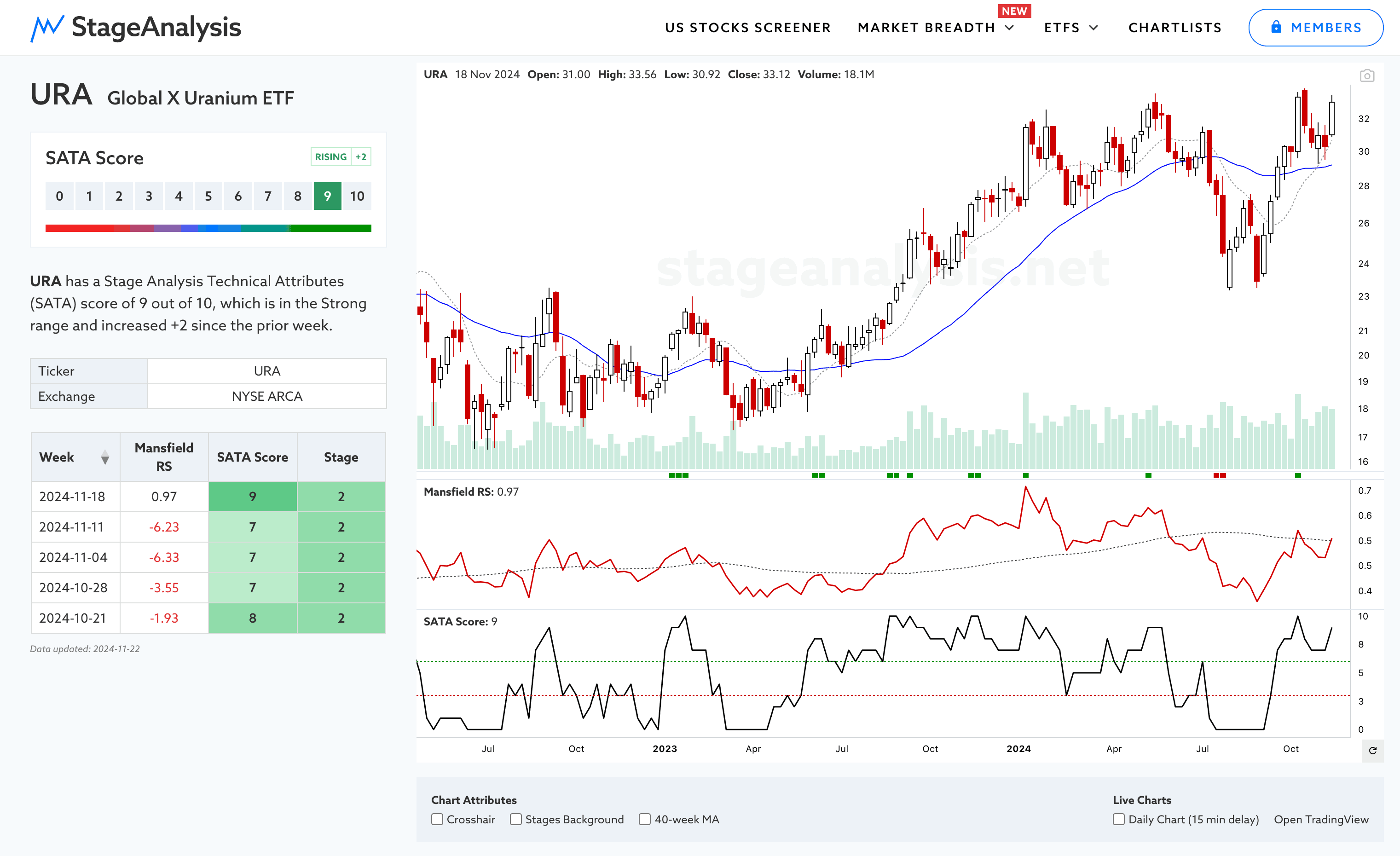Click the Mansfield RS: 0.97 chart label
This screenshot has height=856, width=1400.
(x=471, y=492)
